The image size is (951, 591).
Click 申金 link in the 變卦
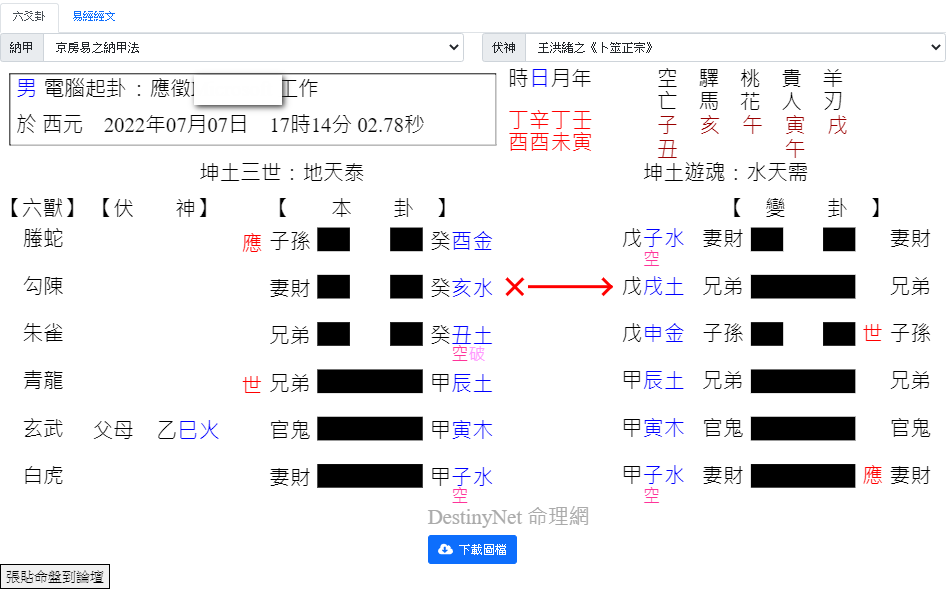(664, 333)
